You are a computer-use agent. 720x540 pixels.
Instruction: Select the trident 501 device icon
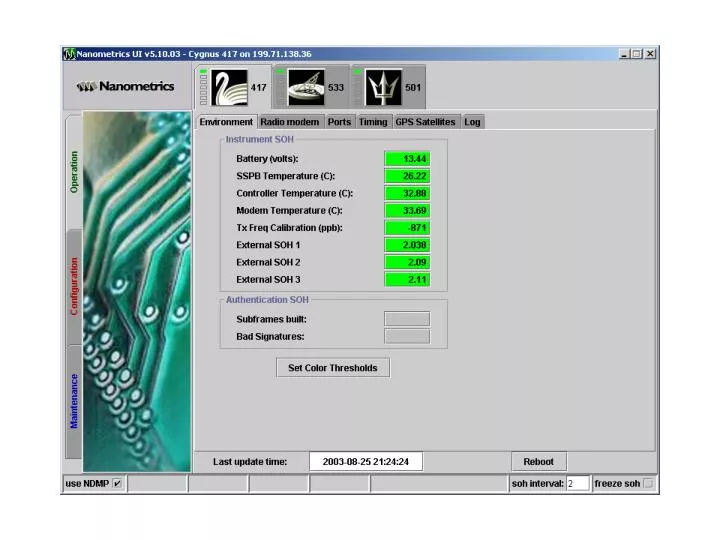click(383, 87)
